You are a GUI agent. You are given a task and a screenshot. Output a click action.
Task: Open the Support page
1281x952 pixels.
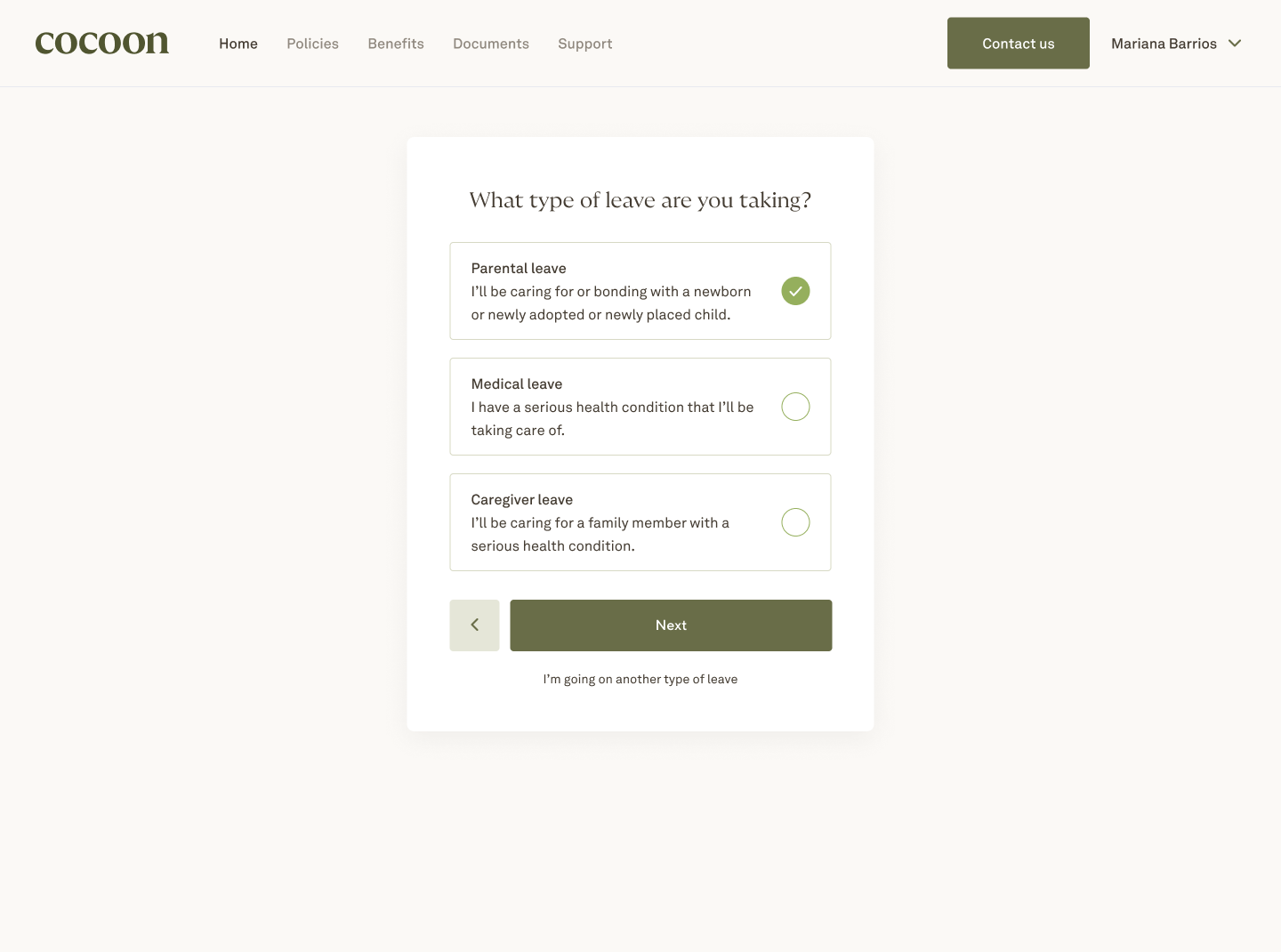click(x=585, y=44)
